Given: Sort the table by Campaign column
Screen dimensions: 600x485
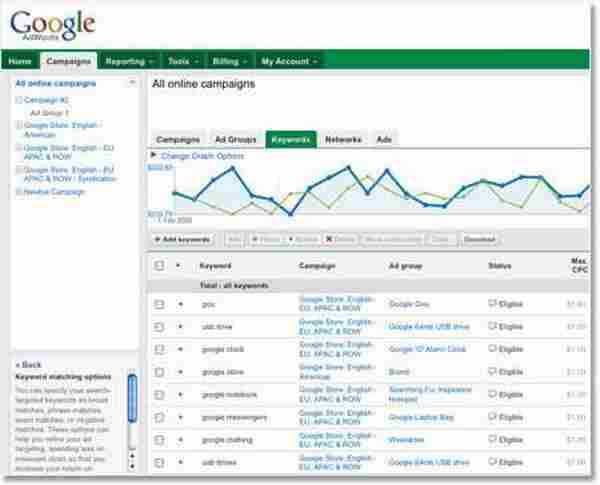Looking at the screenshot, I should pyautogui.click(x=317, y=266).
